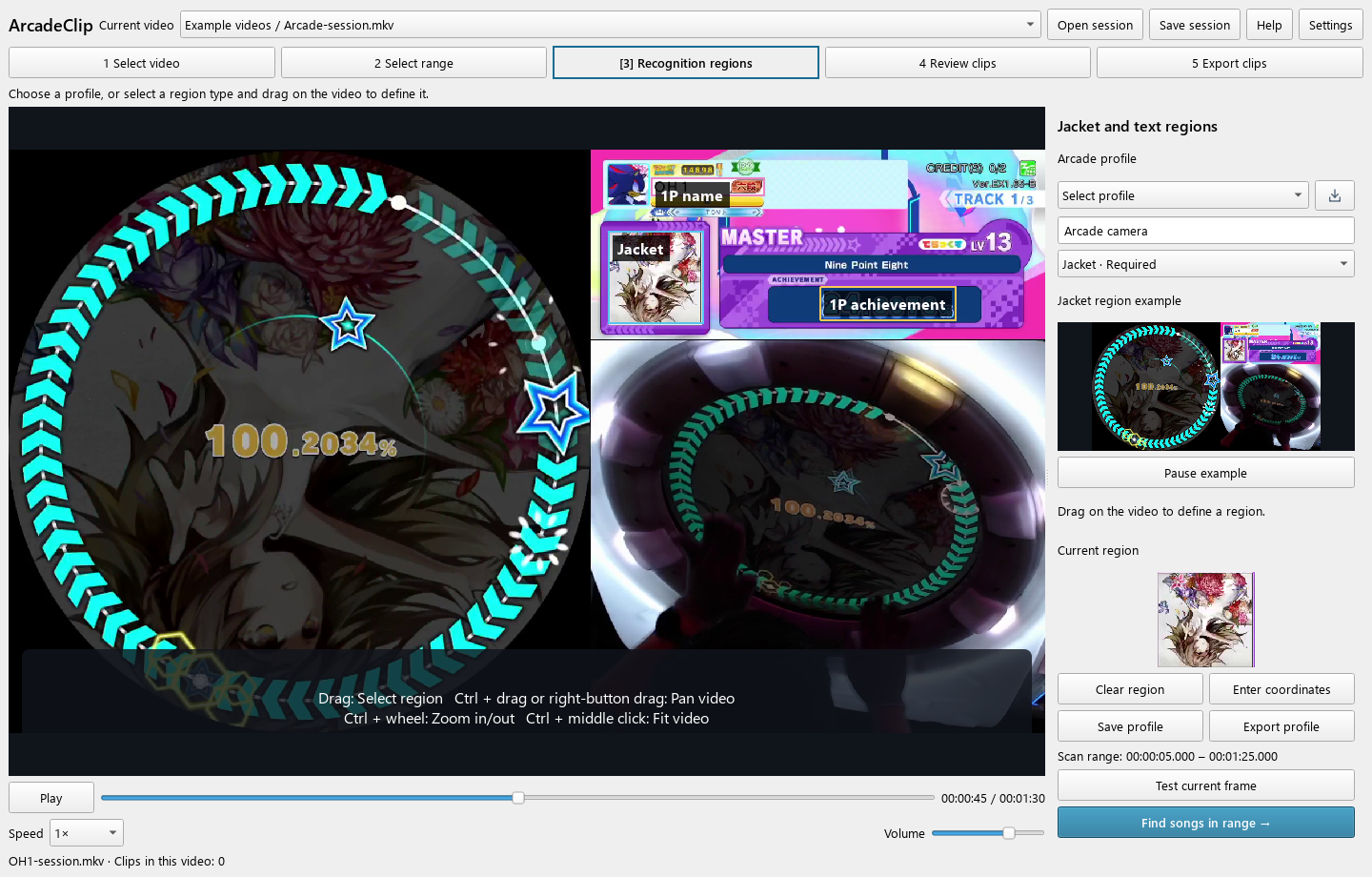Open the Help button
Screen dimensions: 1372x877
pyautogui.click(x=1269, y=25)
